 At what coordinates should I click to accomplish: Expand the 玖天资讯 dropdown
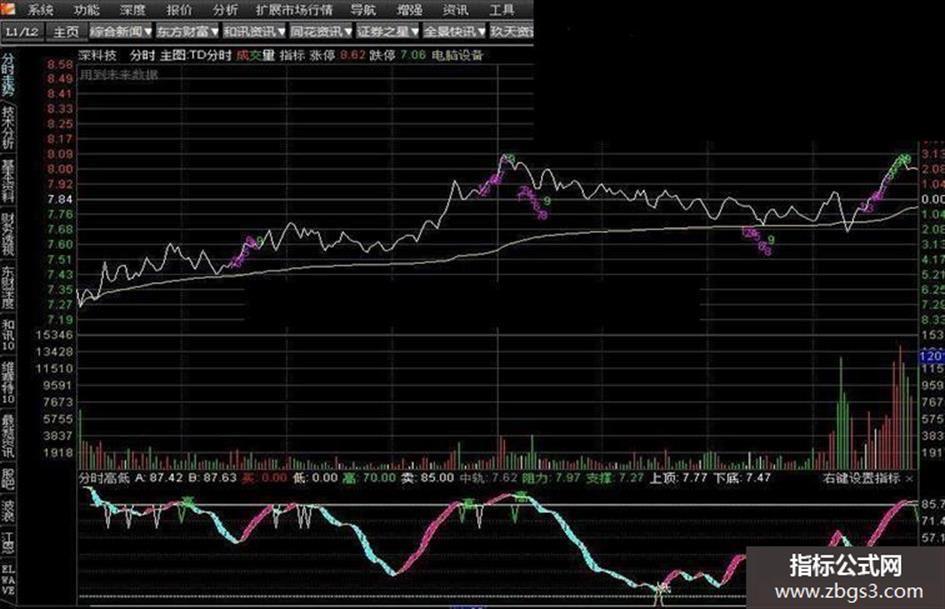(512, 31)
